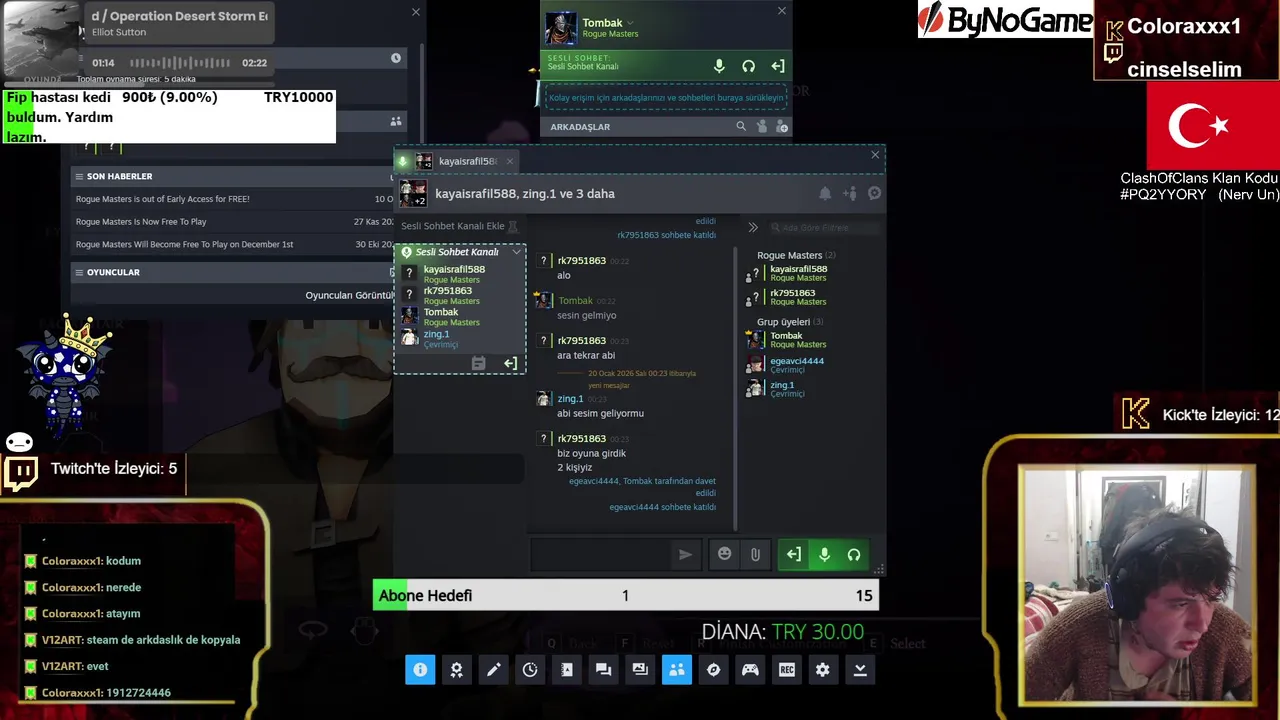Viewport: 1280px width, 720px height.
Task: Collapse the member list with double chevron
Action: coord(753,227)
